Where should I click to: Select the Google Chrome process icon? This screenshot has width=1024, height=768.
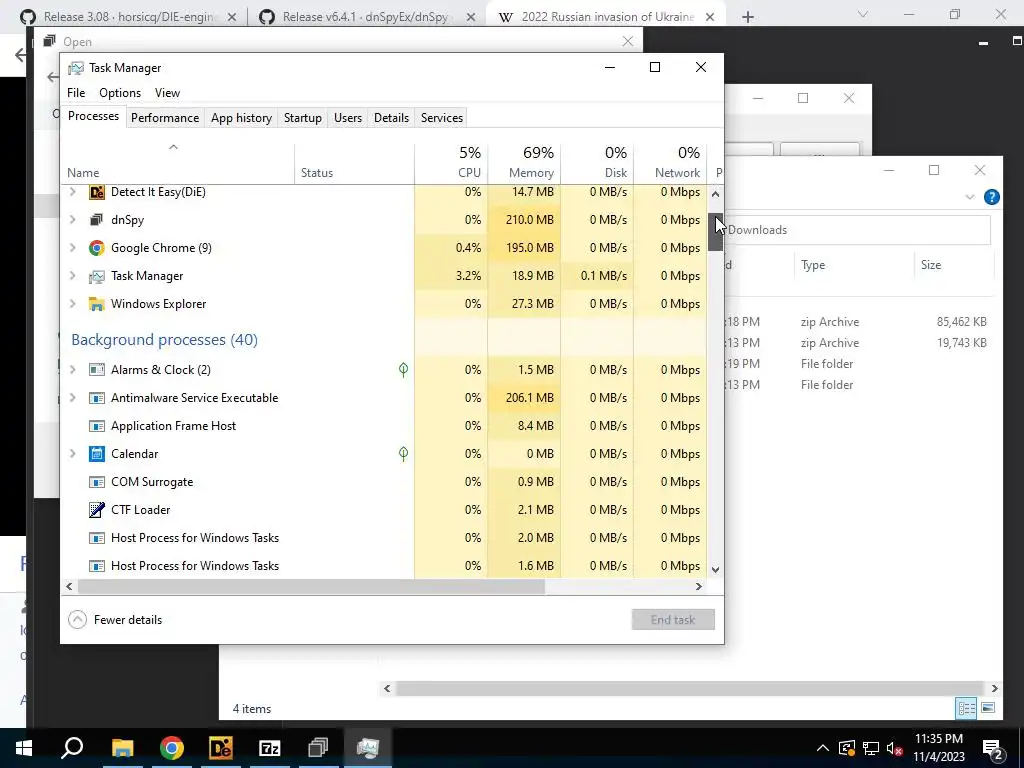[x=97, y=248]
